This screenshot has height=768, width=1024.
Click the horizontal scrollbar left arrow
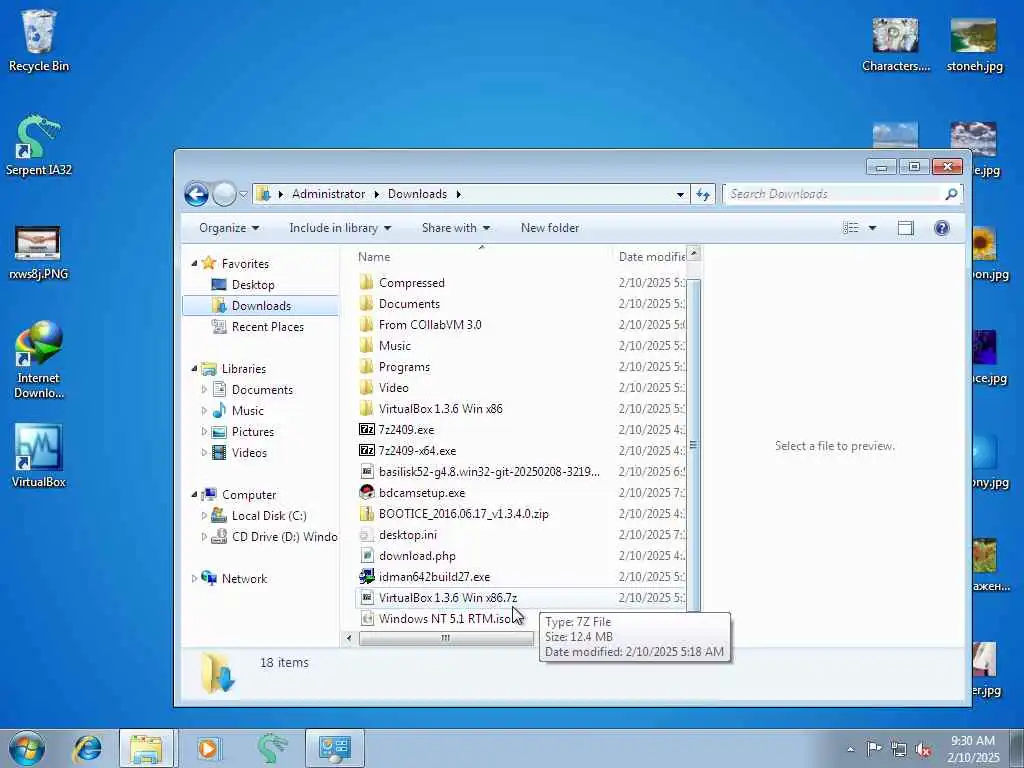click(x=349, y=638)
